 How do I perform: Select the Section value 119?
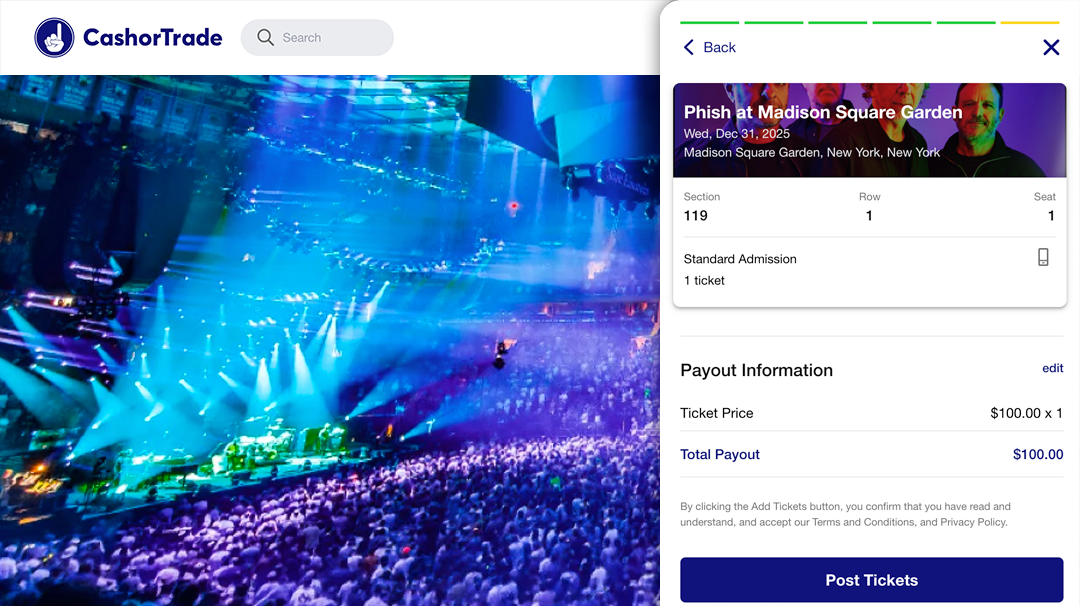695,215
